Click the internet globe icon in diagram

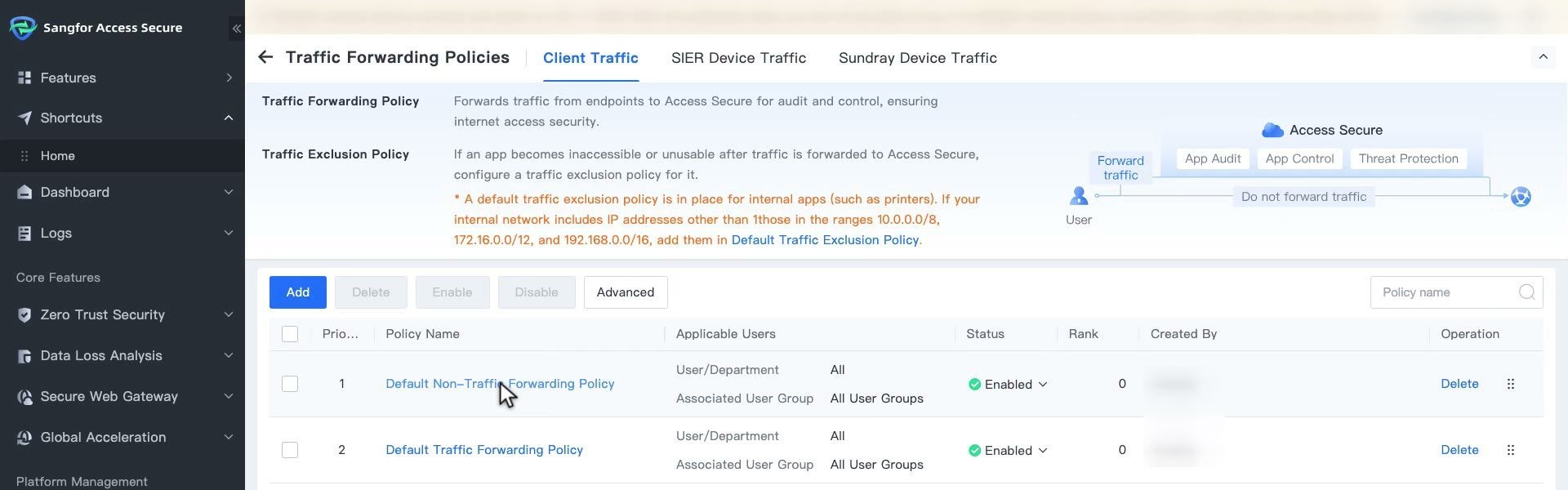coord(1521,197)
